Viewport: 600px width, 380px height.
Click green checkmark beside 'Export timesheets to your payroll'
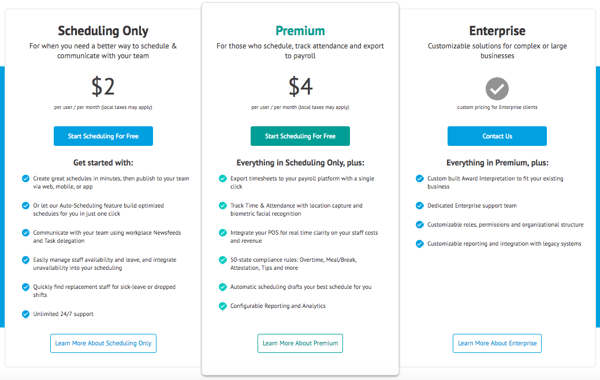pos(223,178)
